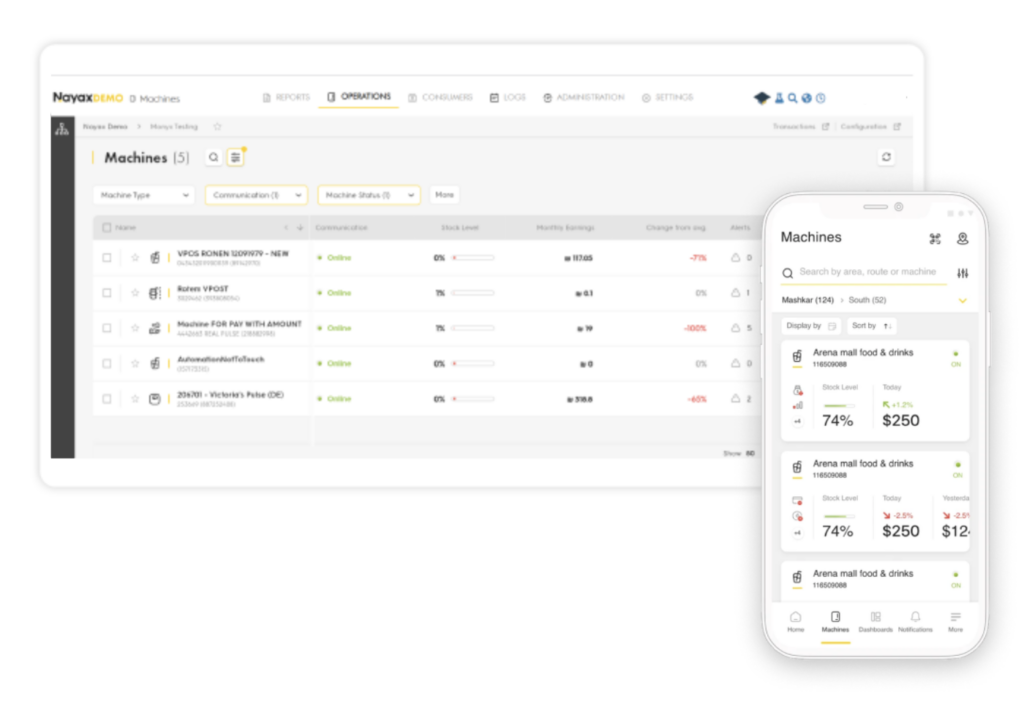The width and height of the screenshot is (1024, 707).
Task: Open the filter settings icon beside Machines
Action: tap(235, 157)
